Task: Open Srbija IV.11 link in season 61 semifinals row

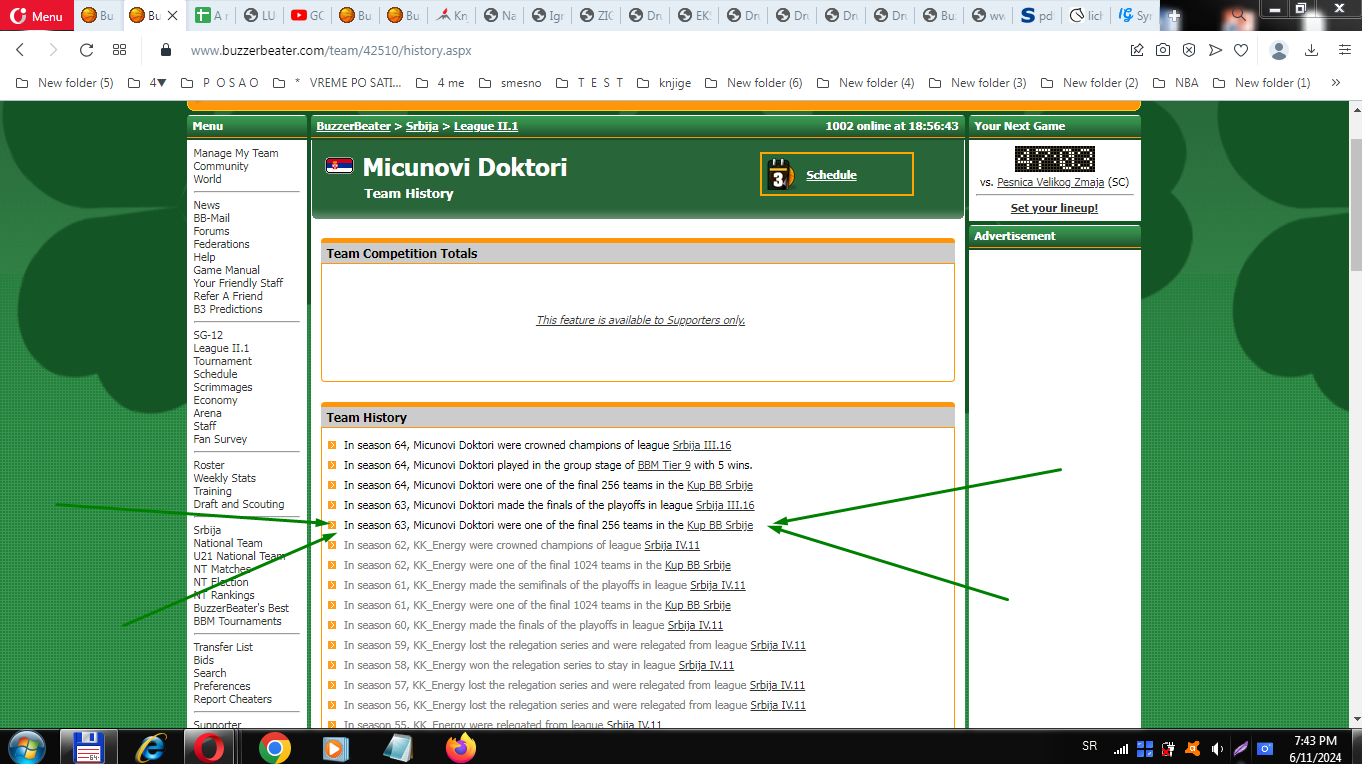Action: [x=717, y=585]
